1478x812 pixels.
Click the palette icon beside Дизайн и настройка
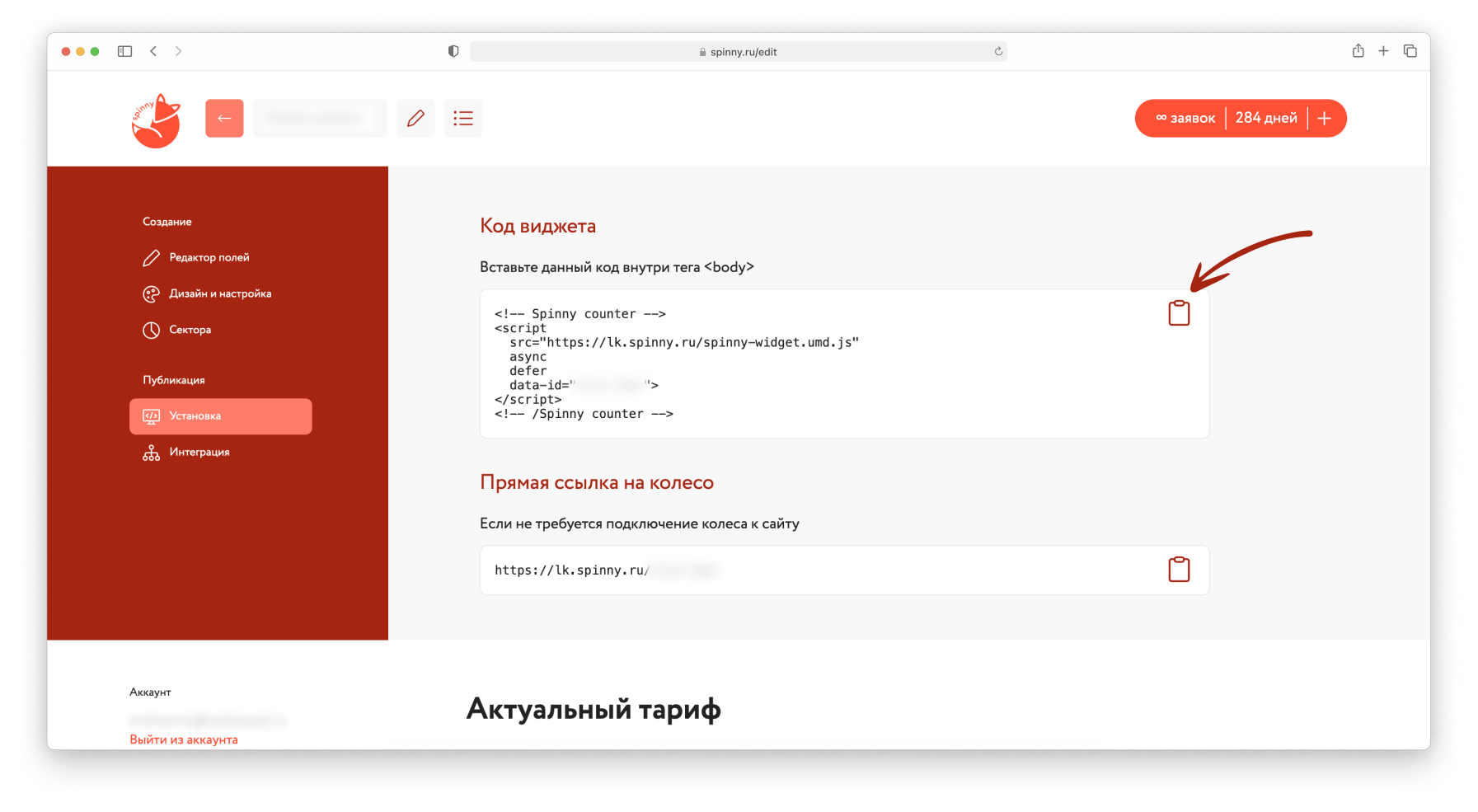(152, 294)
